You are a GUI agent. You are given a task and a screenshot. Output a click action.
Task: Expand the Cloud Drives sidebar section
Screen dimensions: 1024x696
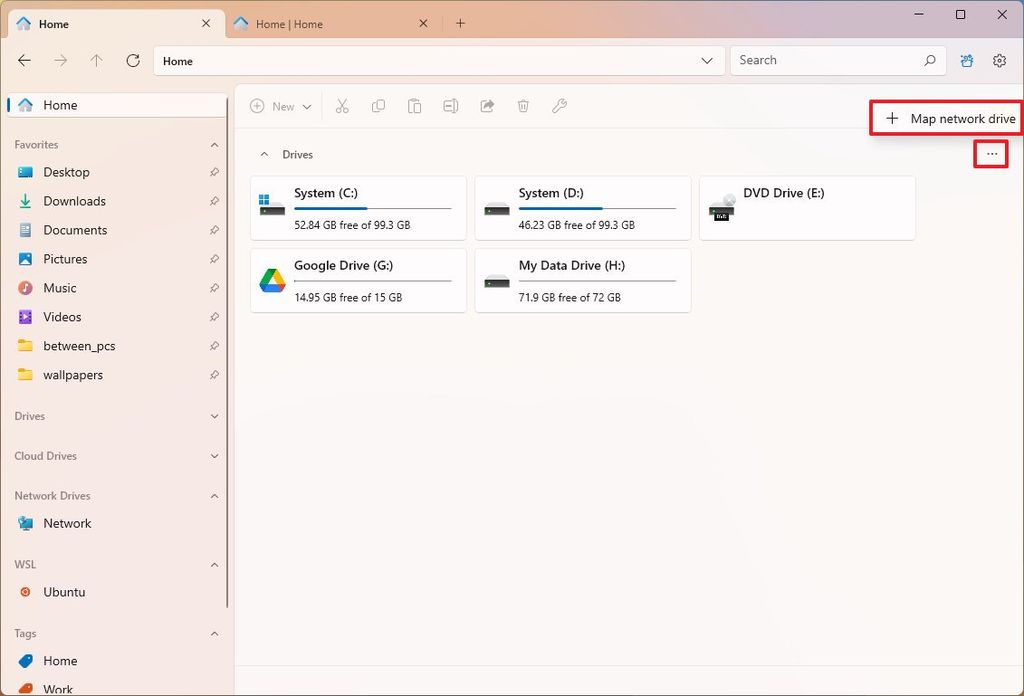tap(214, 456)
